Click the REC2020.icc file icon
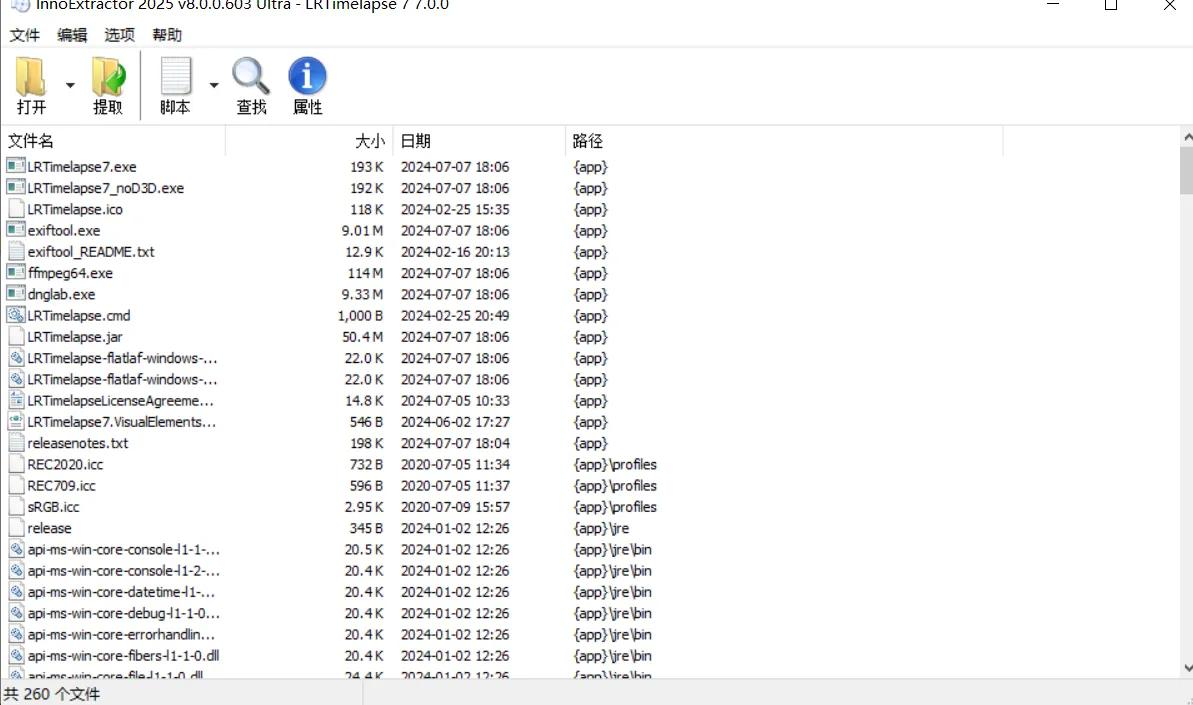Screen dimensions: 1193x705 [15, 464]
